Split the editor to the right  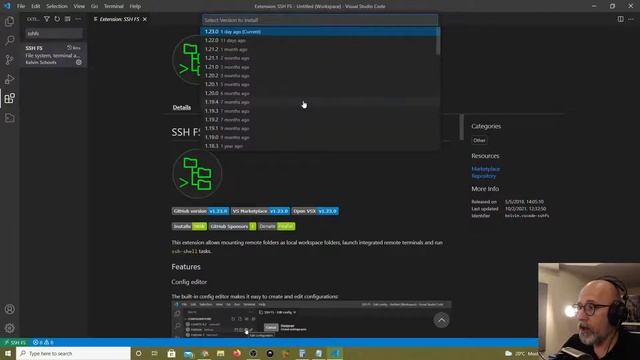[620, 19]
